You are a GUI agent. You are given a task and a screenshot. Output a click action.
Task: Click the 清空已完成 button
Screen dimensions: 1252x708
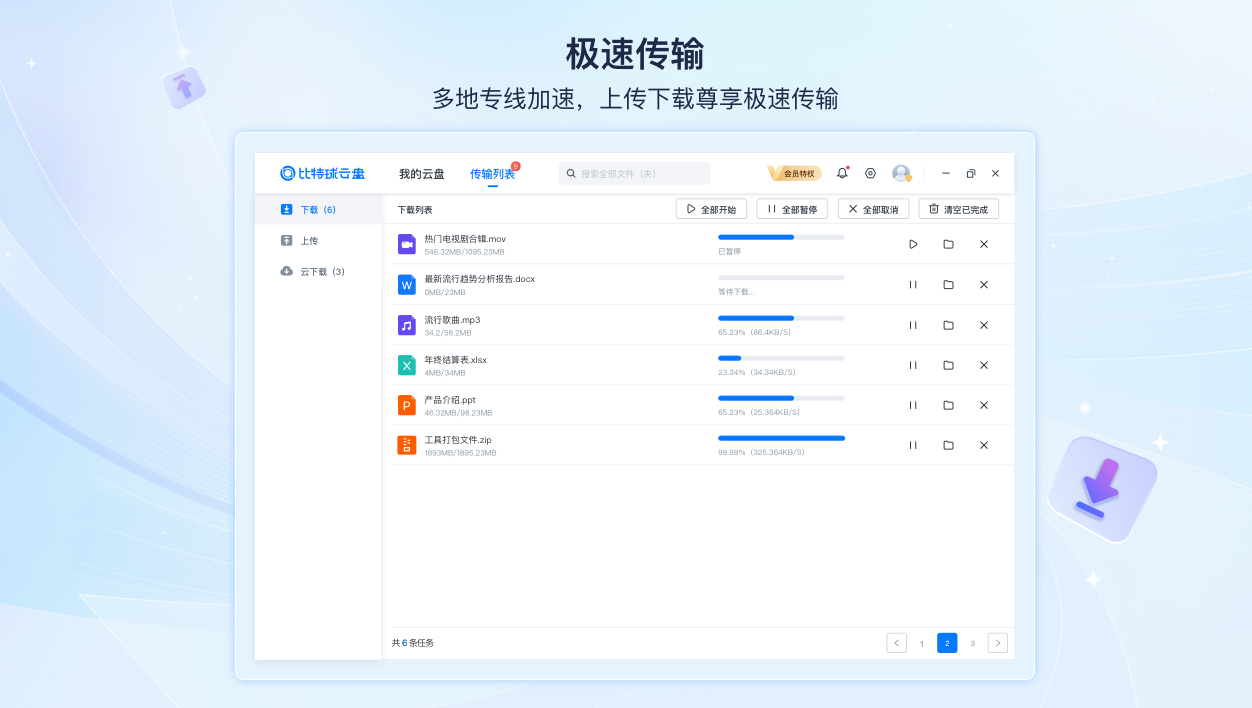[958, 209]
